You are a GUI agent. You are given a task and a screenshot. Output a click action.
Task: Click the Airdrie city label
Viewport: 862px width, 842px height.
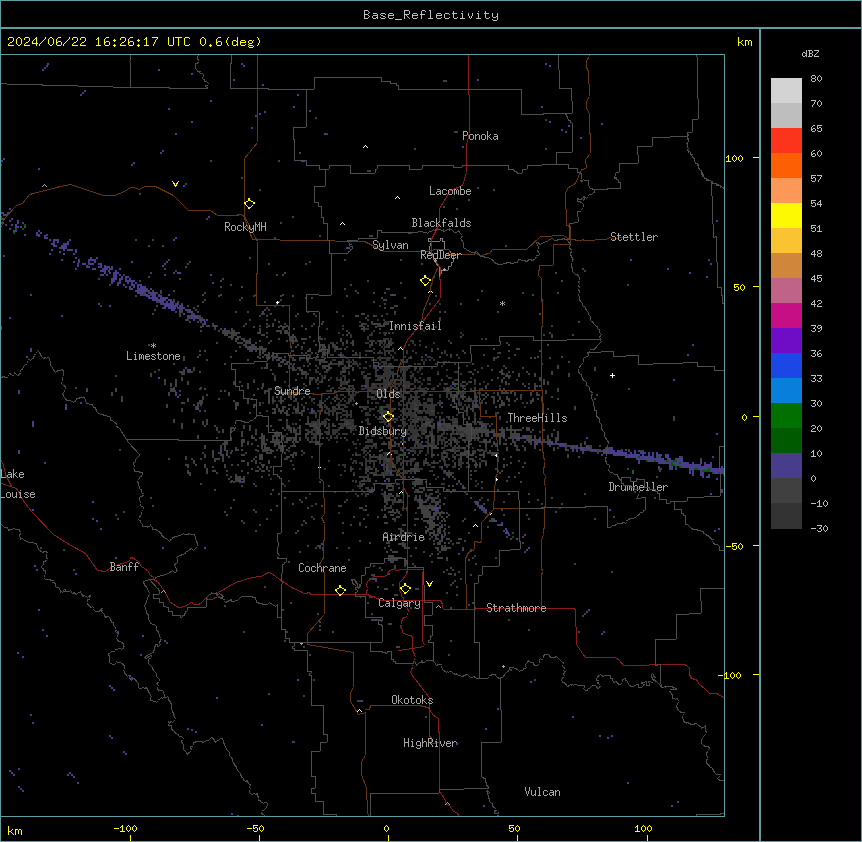click(x=404, y=537)
